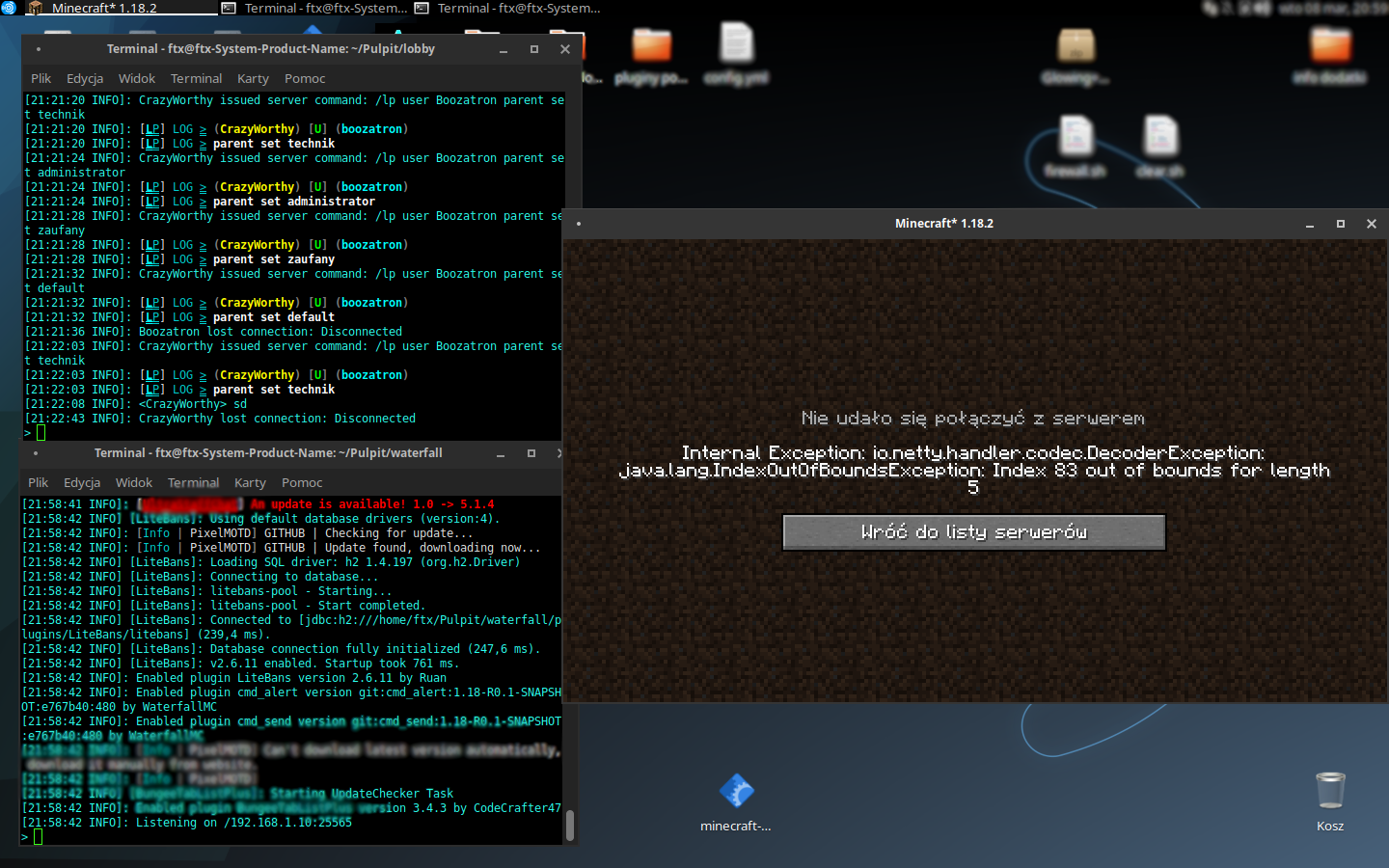The width and height of the screenshot is (1389, 868).
Task: Select the 'info dodatki' folder icon
Action: pos(1330,45)
